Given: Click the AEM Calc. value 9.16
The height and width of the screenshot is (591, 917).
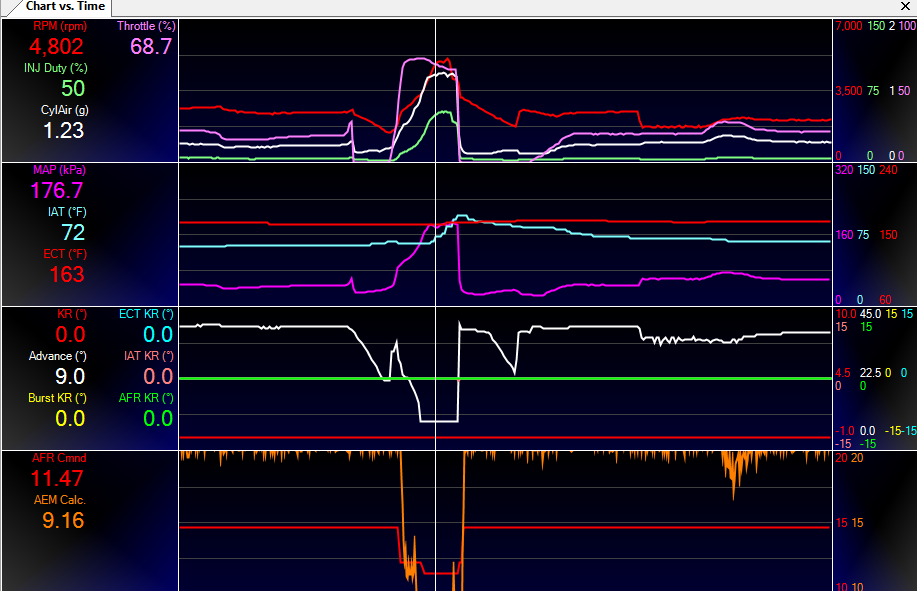Looking at the screenshot, I should (x=63, y=521).
